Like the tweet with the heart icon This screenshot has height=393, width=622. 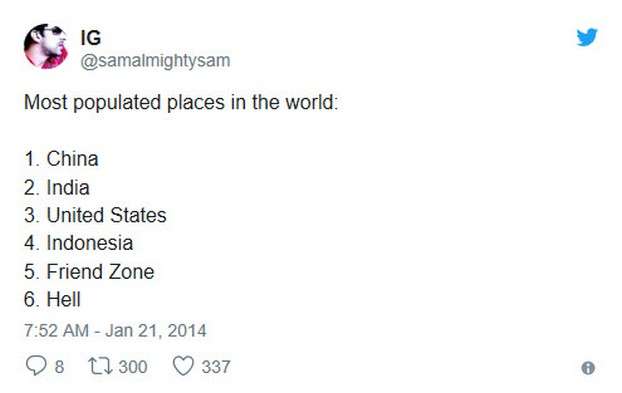tap(183, 366)
